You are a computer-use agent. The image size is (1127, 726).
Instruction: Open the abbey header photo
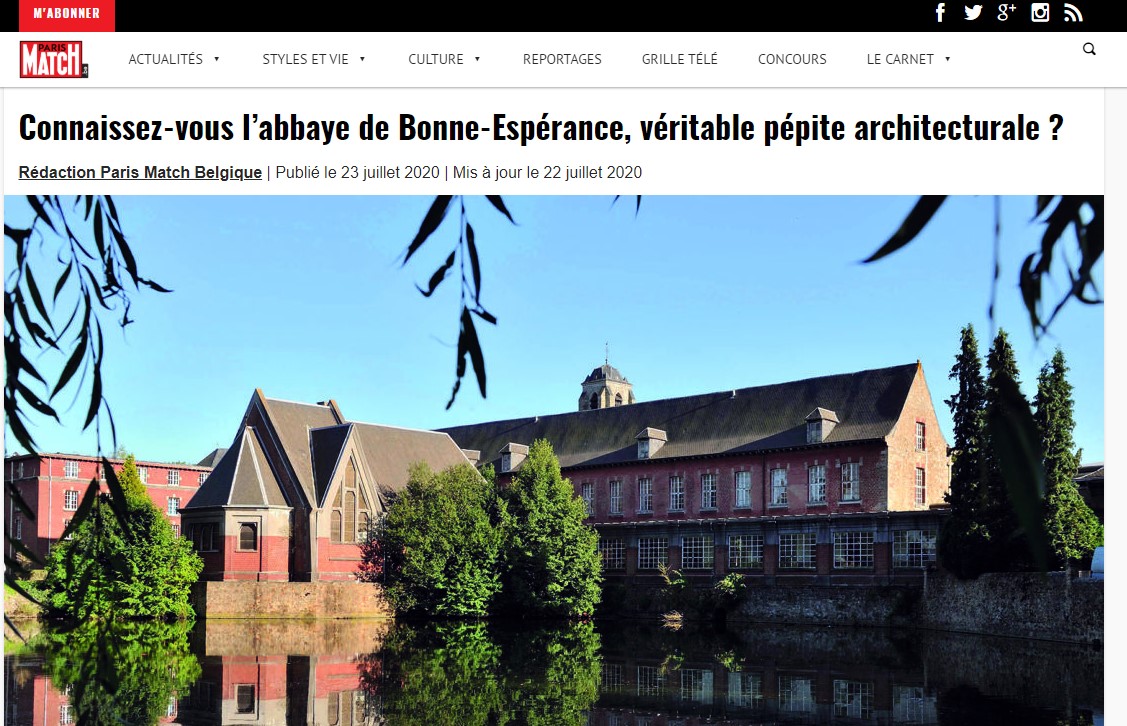pos(553,460)
